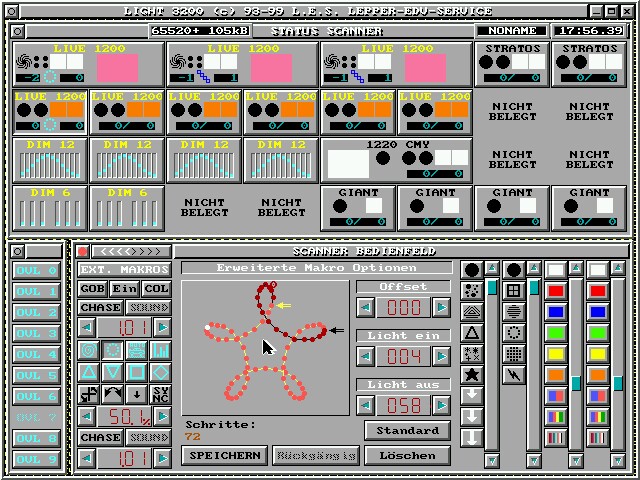This screenshot has width=640, height=480.
Task: Click the Offset value 000
Action: pos(403,307)
